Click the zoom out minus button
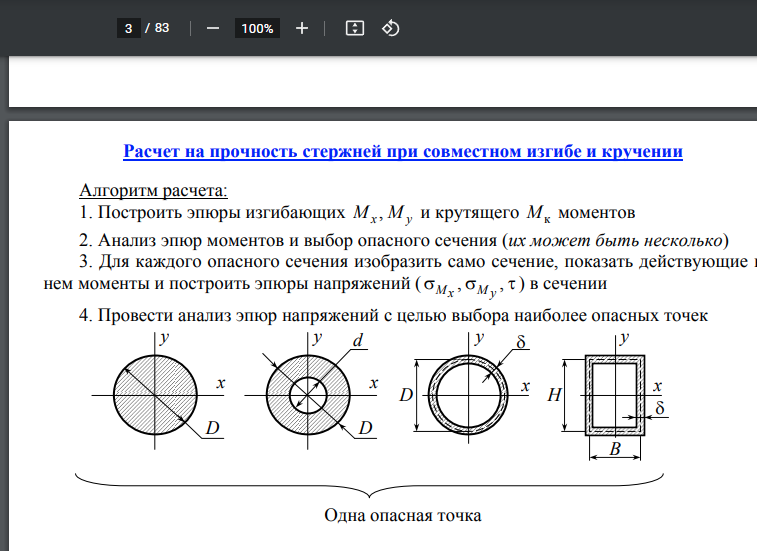 coord(212,28)
